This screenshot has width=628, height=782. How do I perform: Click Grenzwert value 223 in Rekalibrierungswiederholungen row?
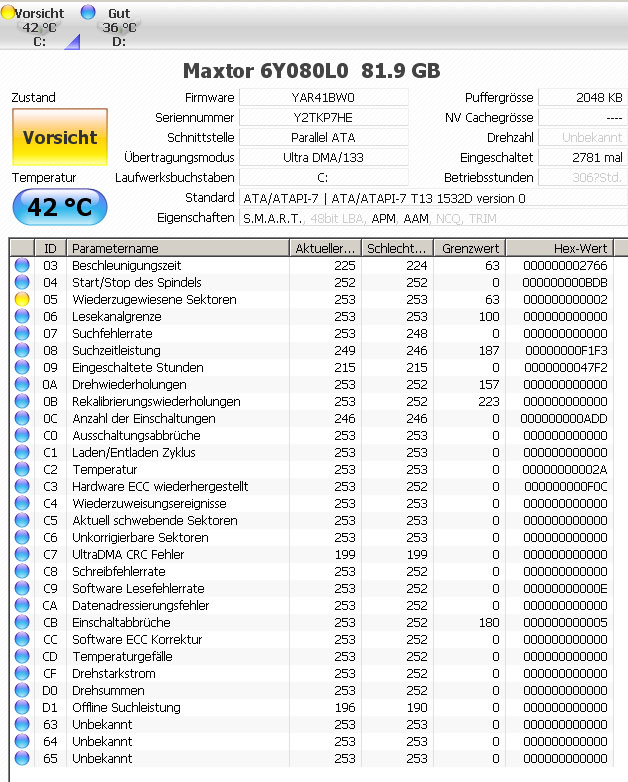click(x=489, y=401)
